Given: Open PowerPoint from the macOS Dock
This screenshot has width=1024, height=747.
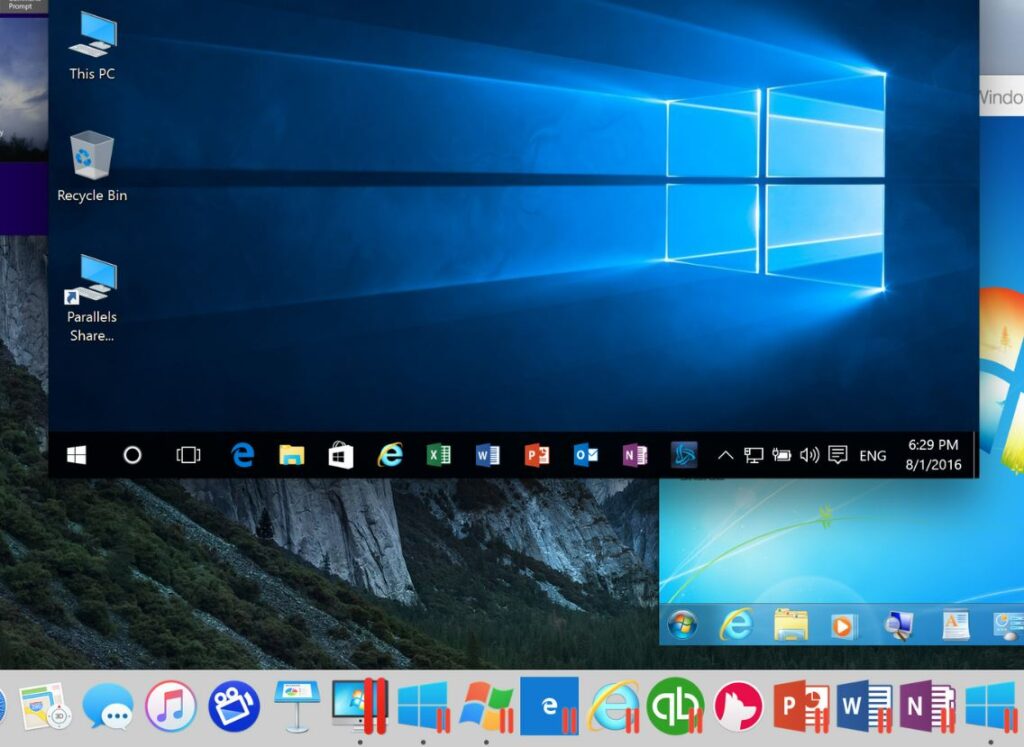Looking at the screenshot, I should pos(801,707).
